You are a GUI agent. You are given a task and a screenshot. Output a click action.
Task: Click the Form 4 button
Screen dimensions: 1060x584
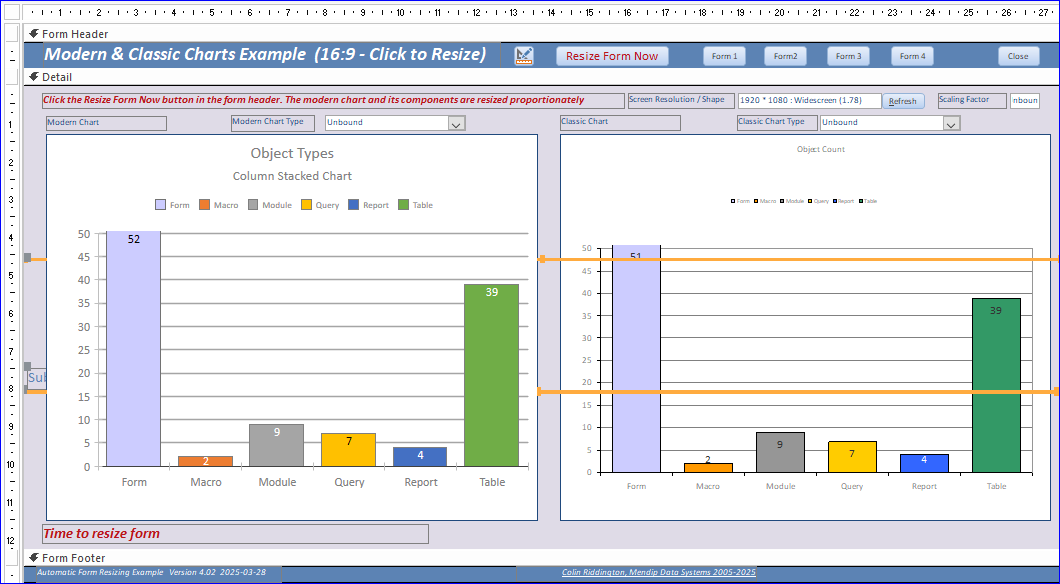912,56
